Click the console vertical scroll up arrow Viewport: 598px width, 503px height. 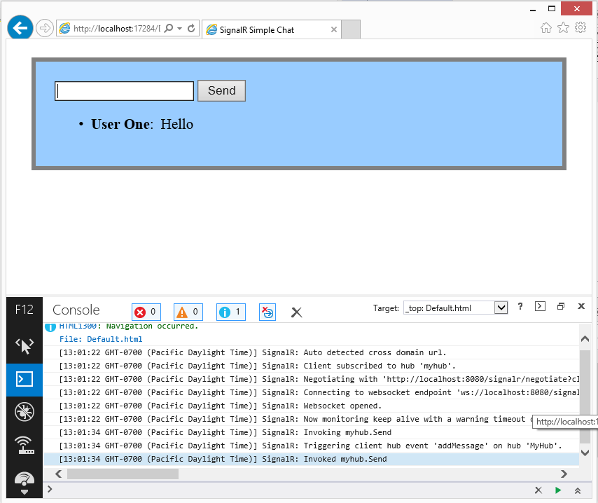[x=585, y=339]
